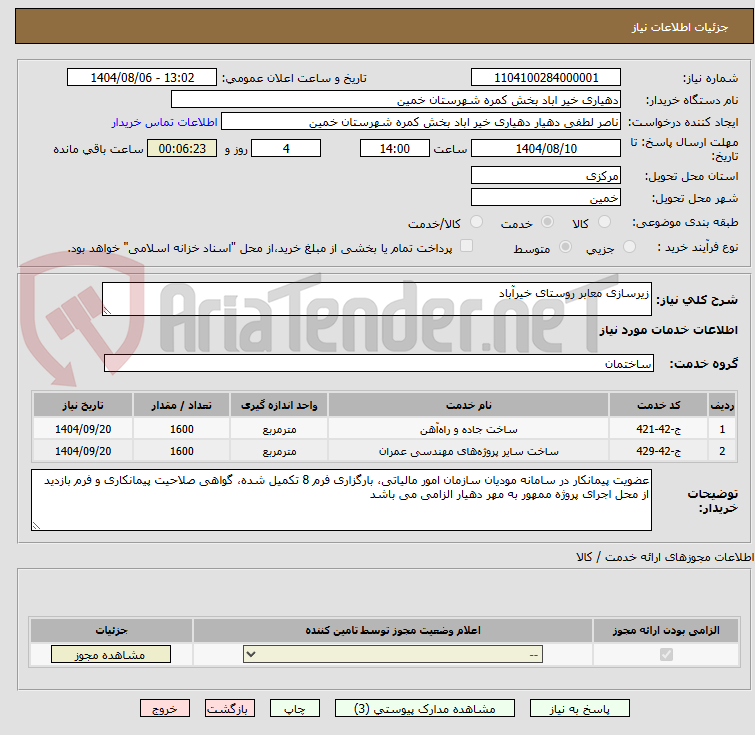Click the الزامی بودن ارائه مجوز header

pos(666,630)
